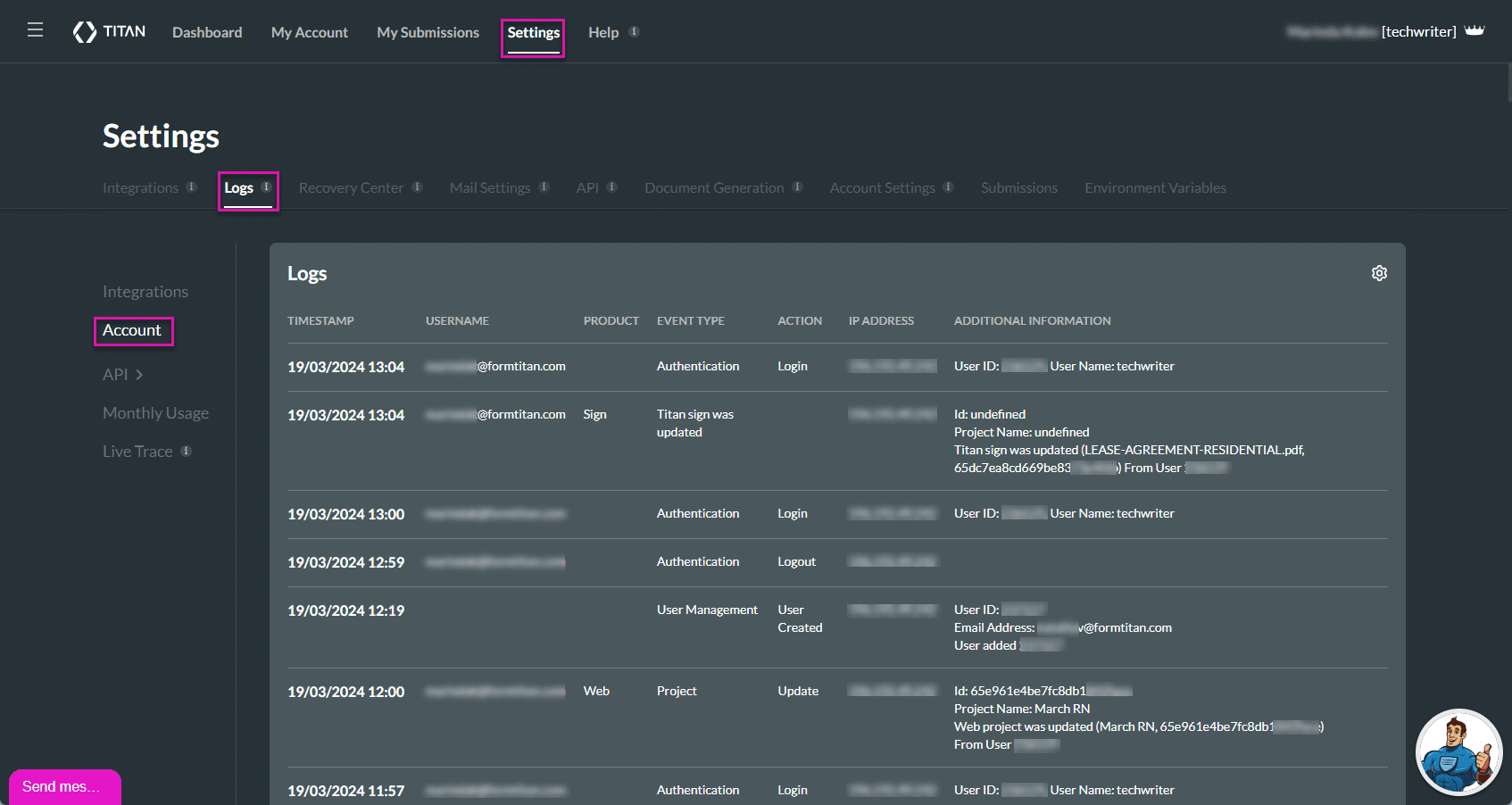Screen dimensions: 1512x805
Task: Click the crown icon beside techwriter
Action: (1475, 30)
